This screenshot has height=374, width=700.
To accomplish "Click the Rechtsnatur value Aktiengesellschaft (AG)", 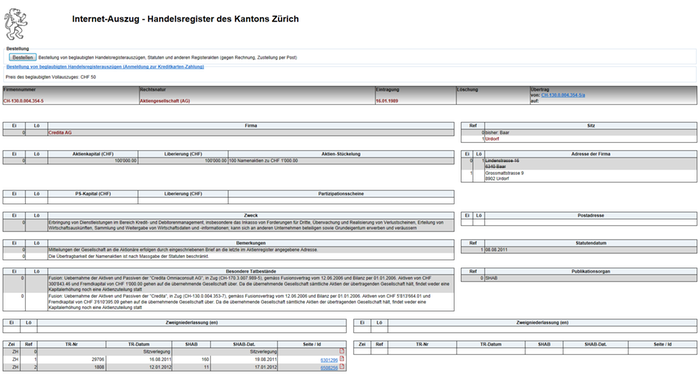I will (x=165, y=101).
